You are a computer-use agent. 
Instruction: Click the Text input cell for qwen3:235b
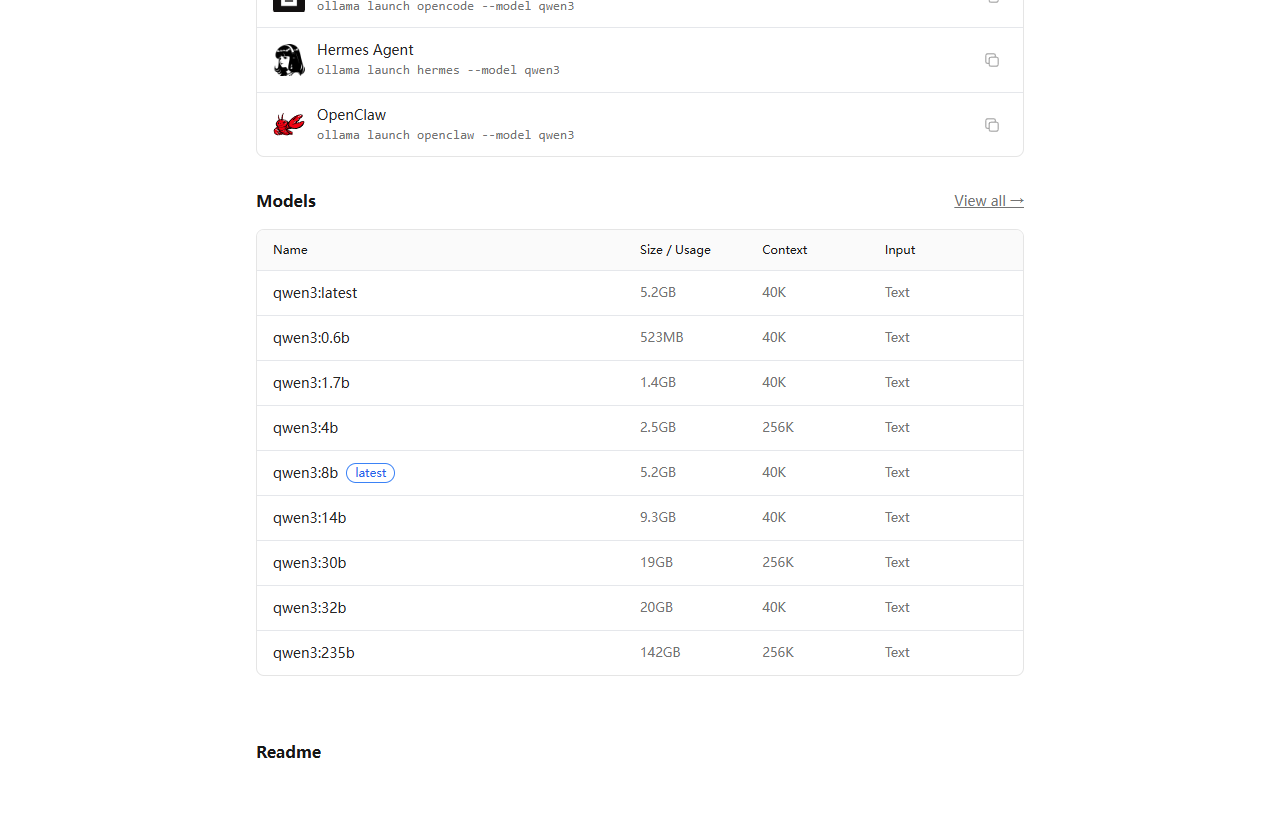[x=897, y=653]
